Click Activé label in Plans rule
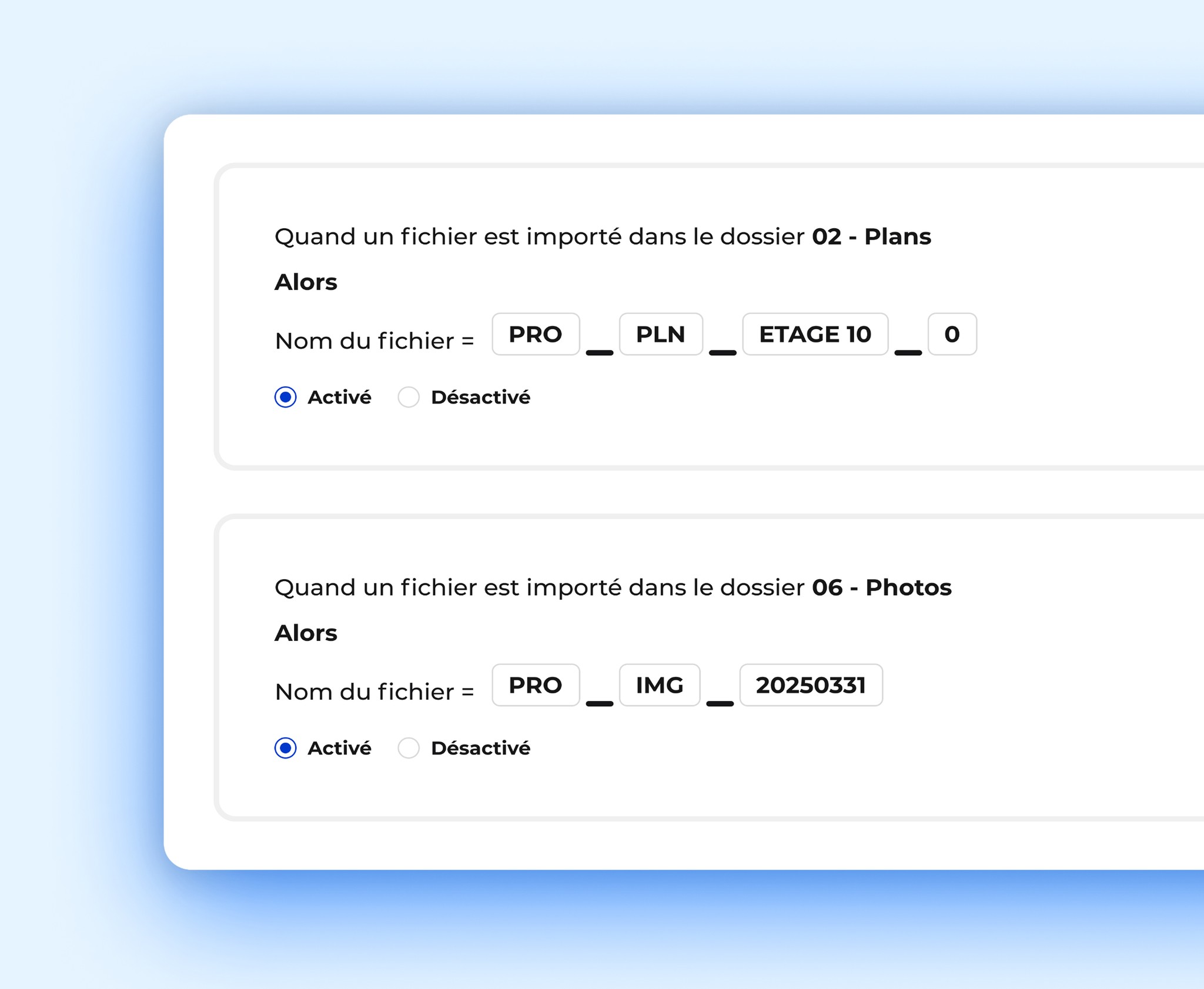Image resolution: width=1204 pixels, height=989 pixels. click(339, 397)
